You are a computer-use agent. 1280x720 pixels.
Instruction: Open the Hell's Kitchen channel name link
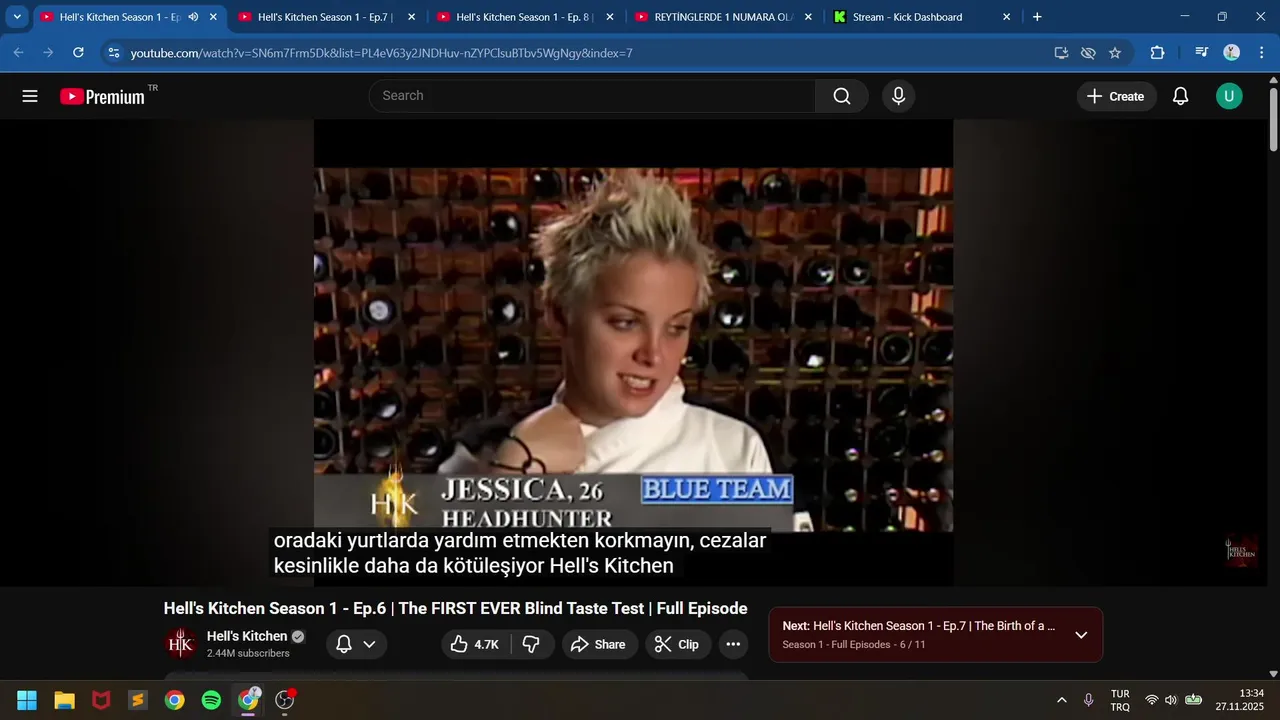247,636
